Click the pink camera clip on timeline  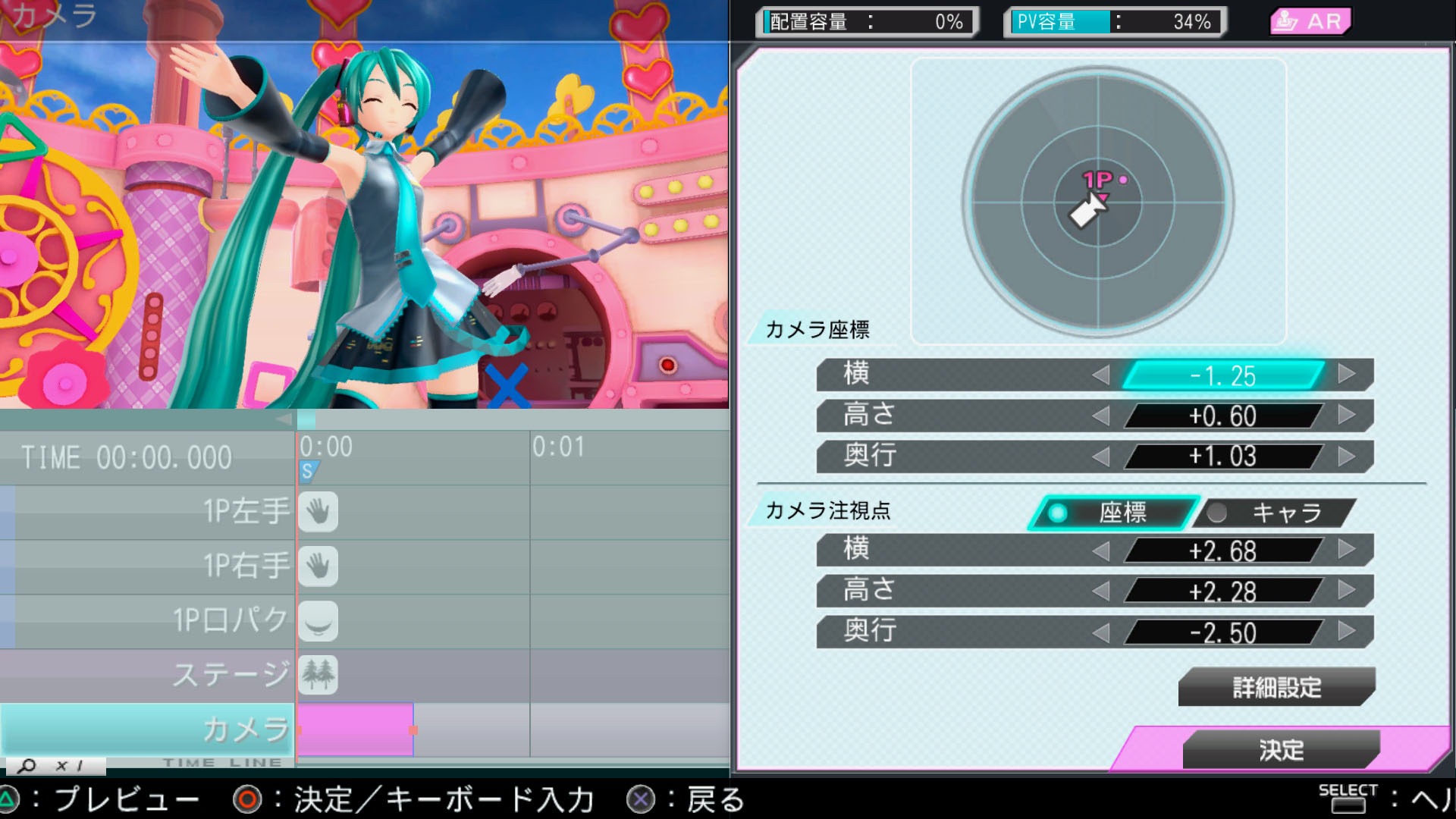pyautogui.click(x=355, y=729)
